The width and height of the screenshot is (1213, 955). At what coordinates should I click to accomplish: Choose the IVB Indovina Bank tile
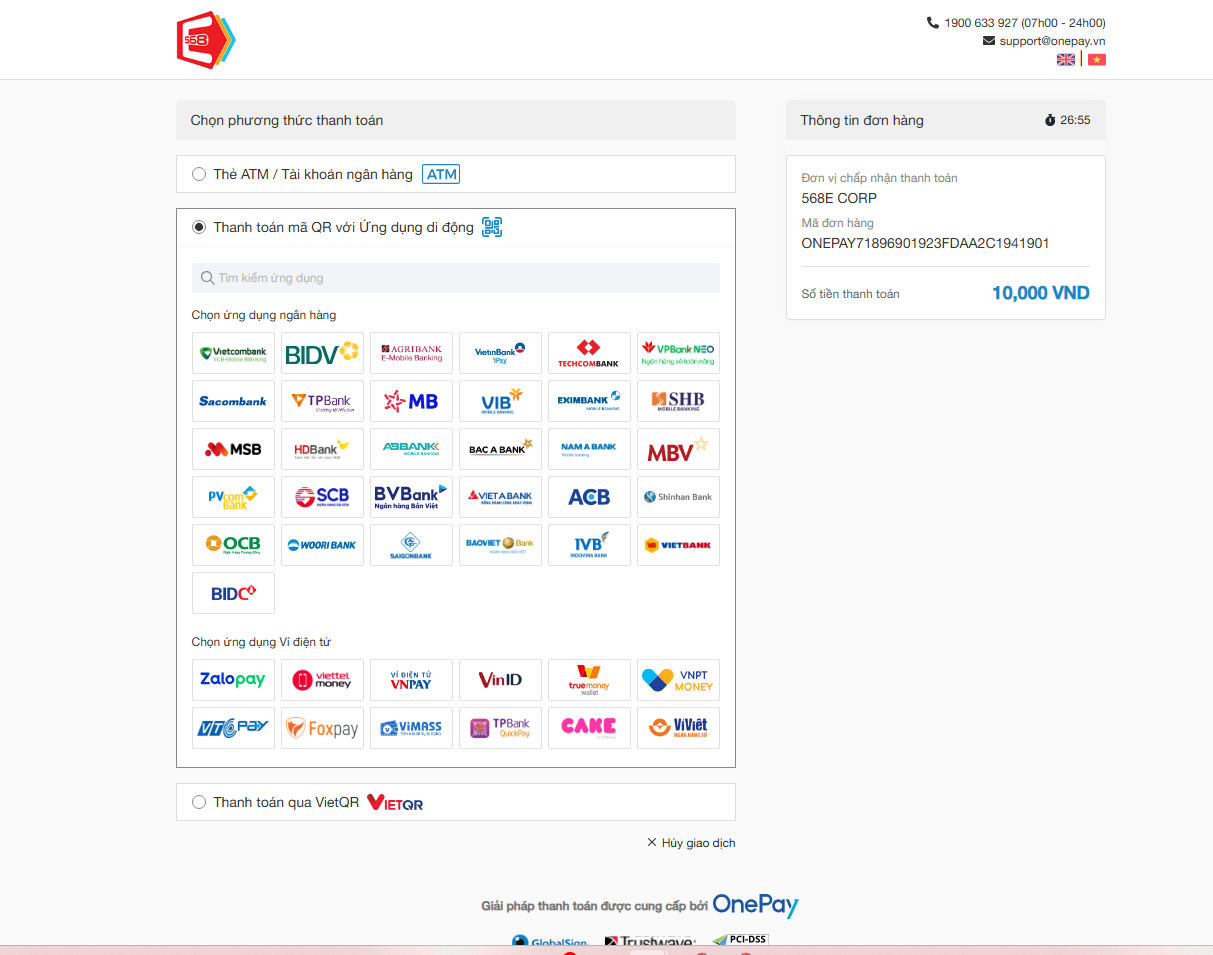[x=589, y=545]
